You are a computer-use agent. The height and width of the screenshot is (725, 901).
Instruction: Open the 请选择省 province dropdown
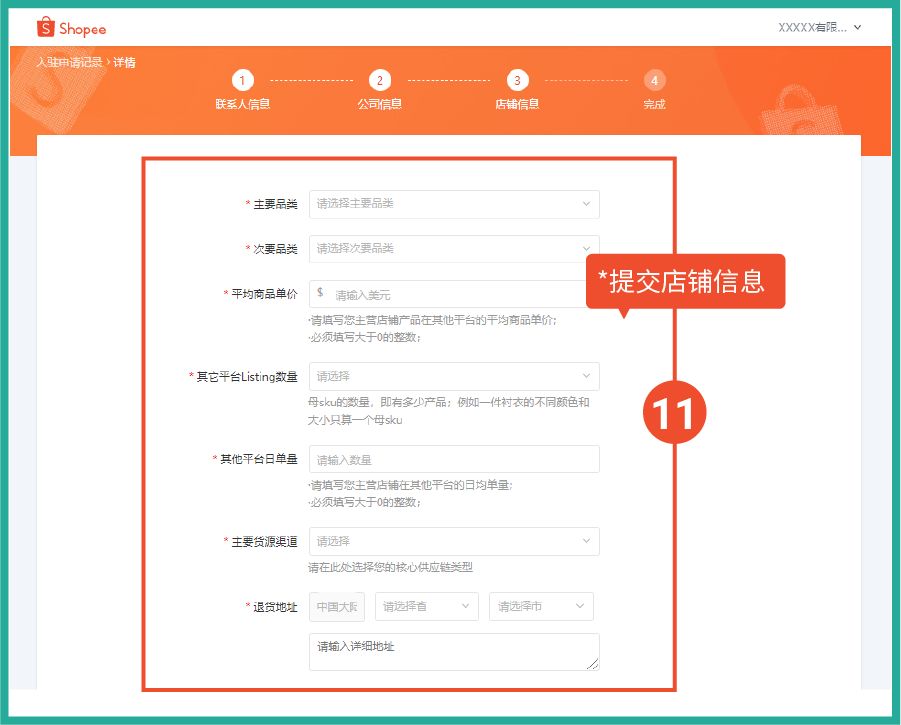tap(426, 607)
